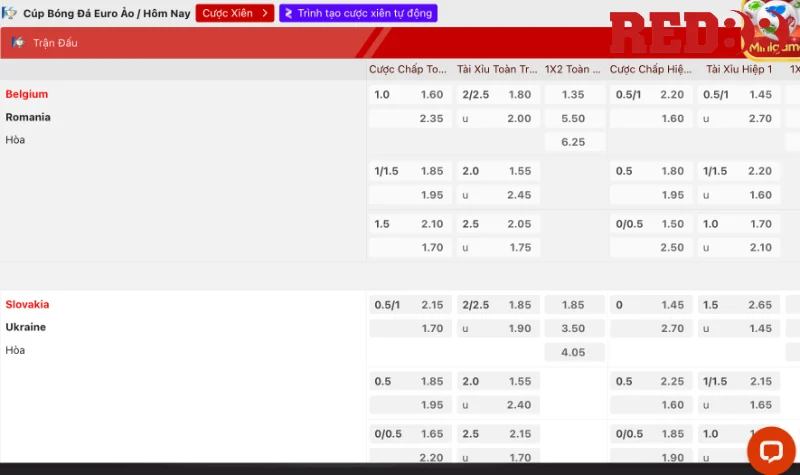800x475 pixels.
Task: Select Belgium 1X2 odds 1.35
Action: 574,95
